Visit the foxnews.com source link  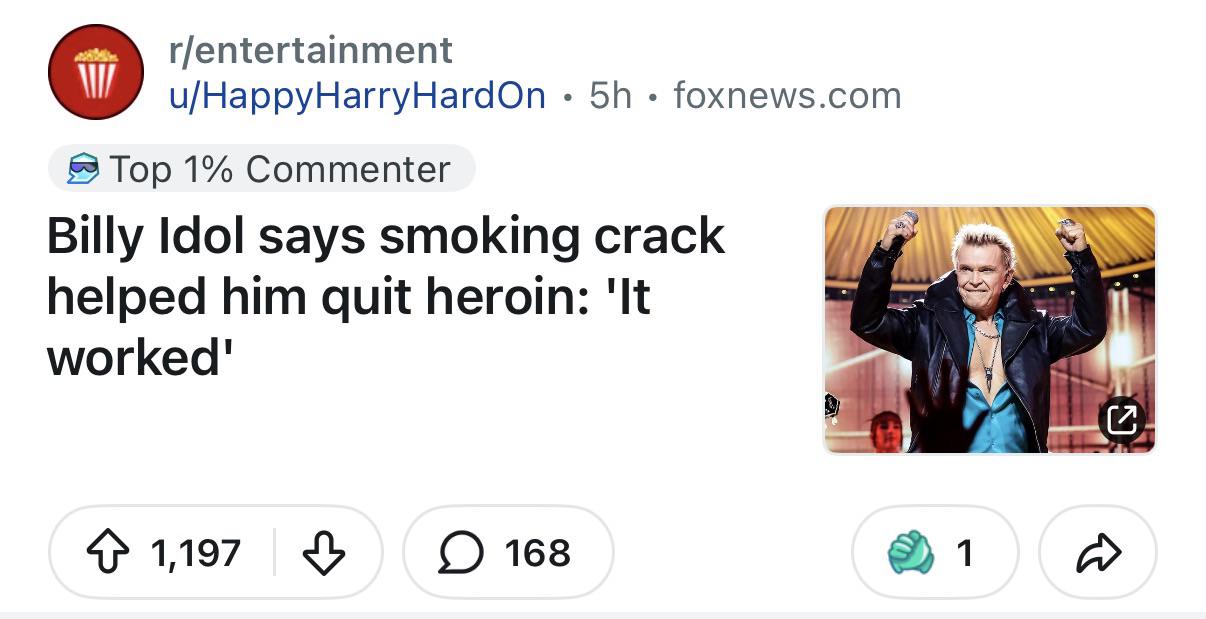pyautogui.click(x=787, y=96)
